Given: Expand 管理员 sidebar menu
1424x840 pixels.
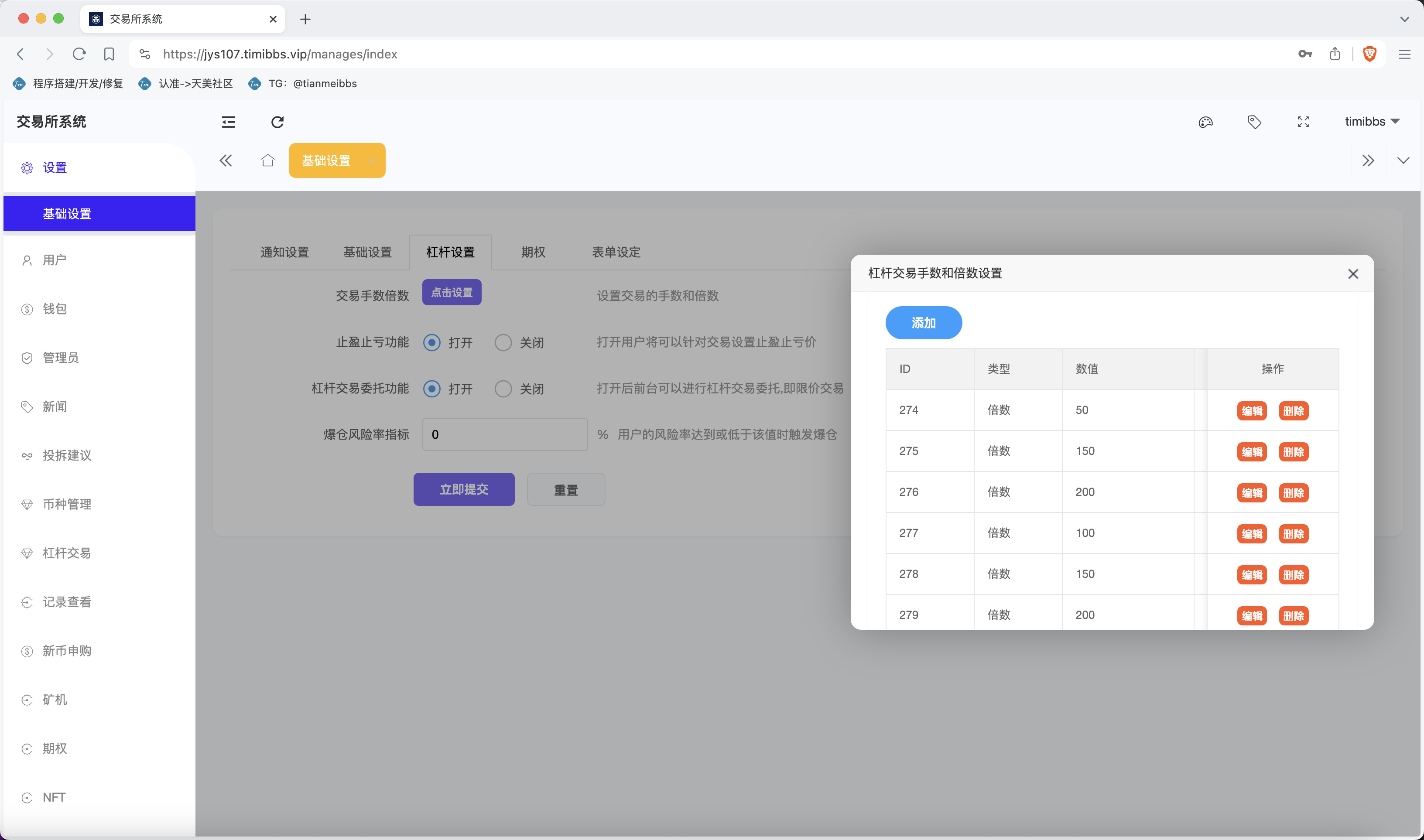Looking at the screenshot, I should [99, 358].
